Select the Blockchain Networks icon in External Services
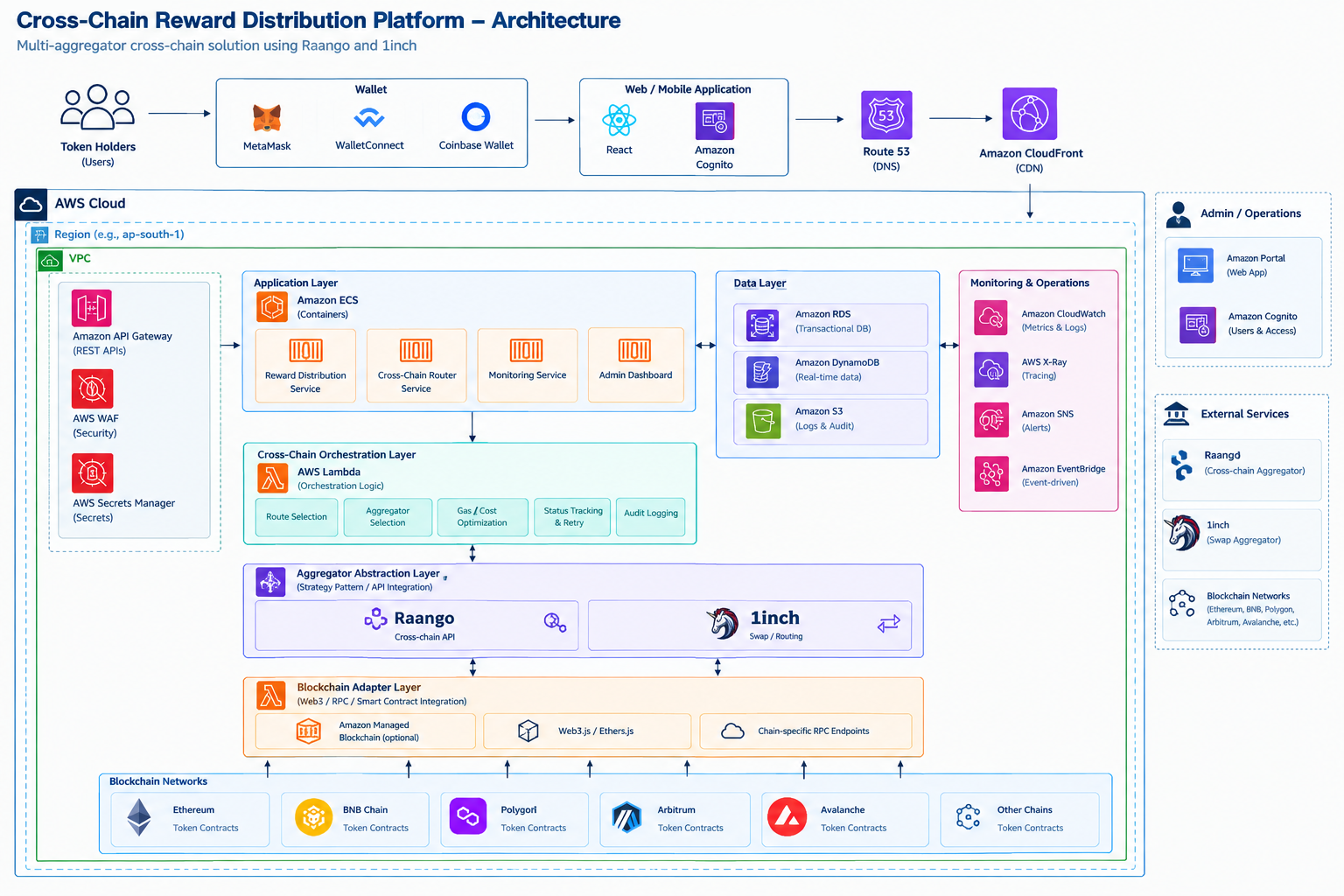1344x896 pixels. pos(1182,604)
